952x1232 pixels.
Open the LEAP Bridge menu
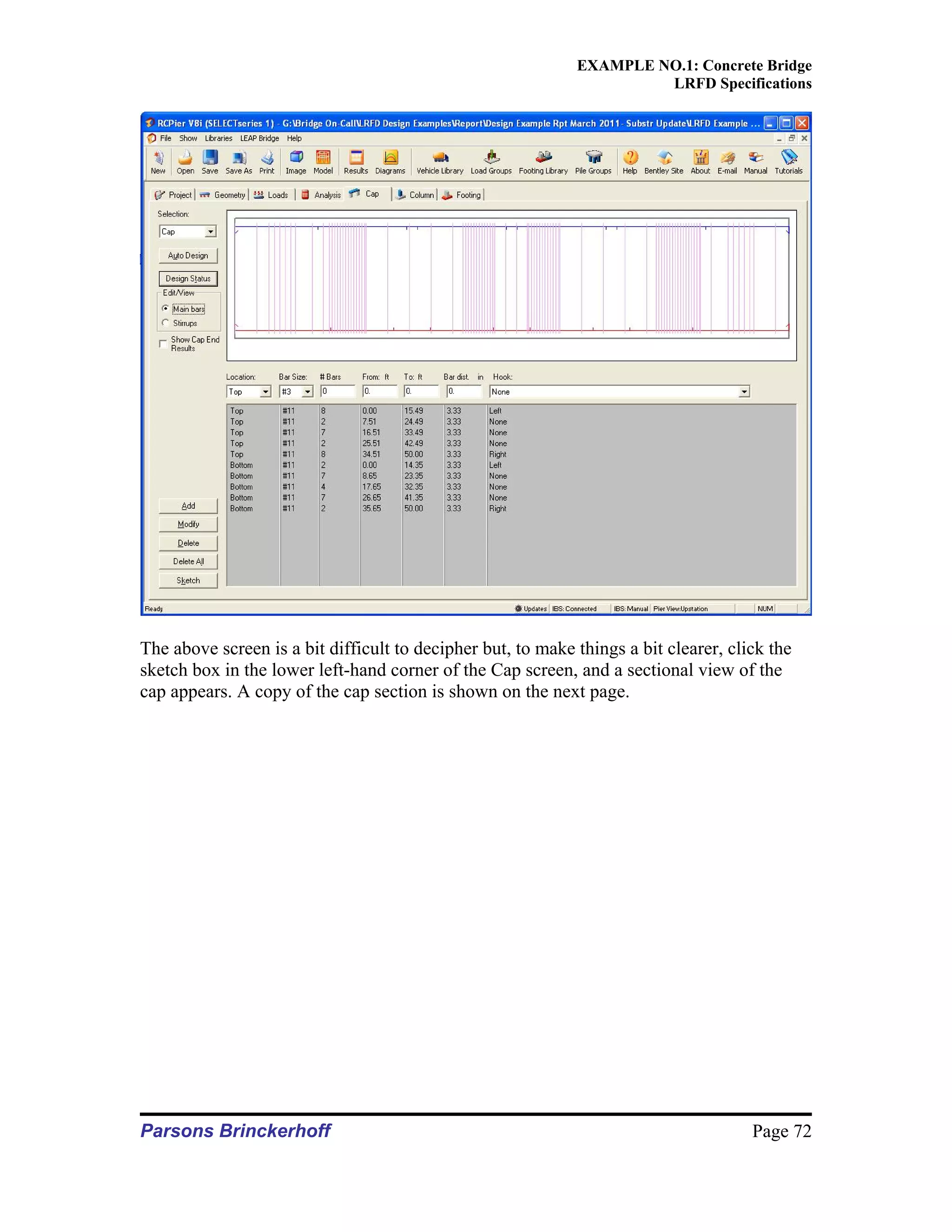point(259,138)
